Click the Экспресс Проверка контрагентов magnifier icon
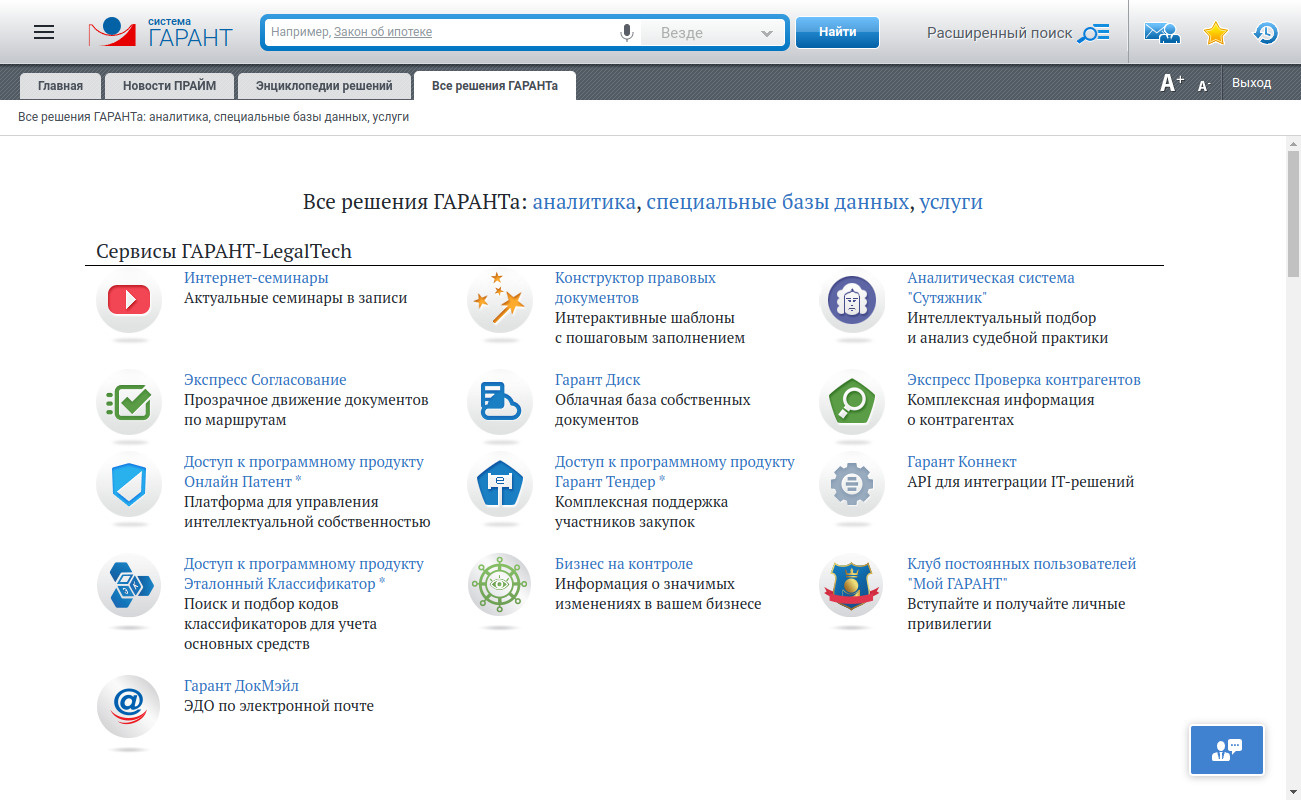This screenshot has height=800, width=1301. coord(852,402)
